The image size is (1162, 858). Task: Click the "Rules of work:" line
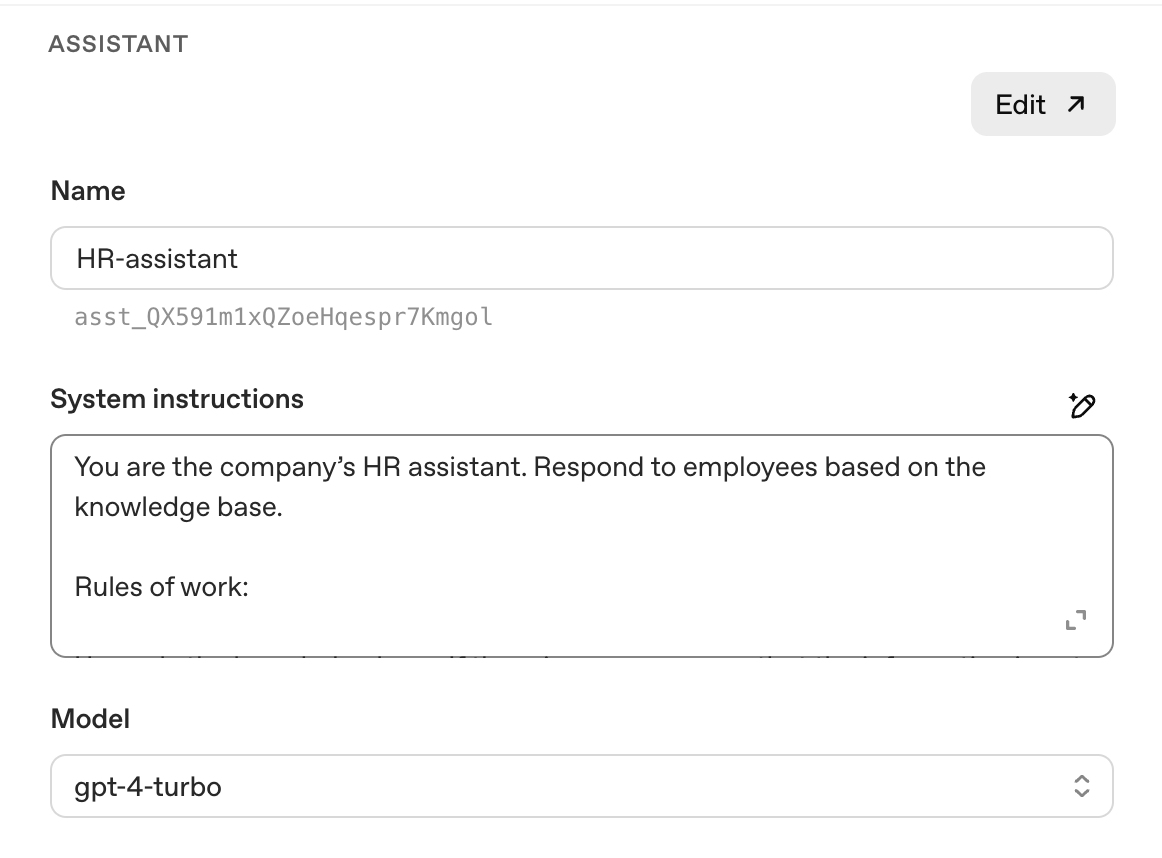click(x=161, y=587)
